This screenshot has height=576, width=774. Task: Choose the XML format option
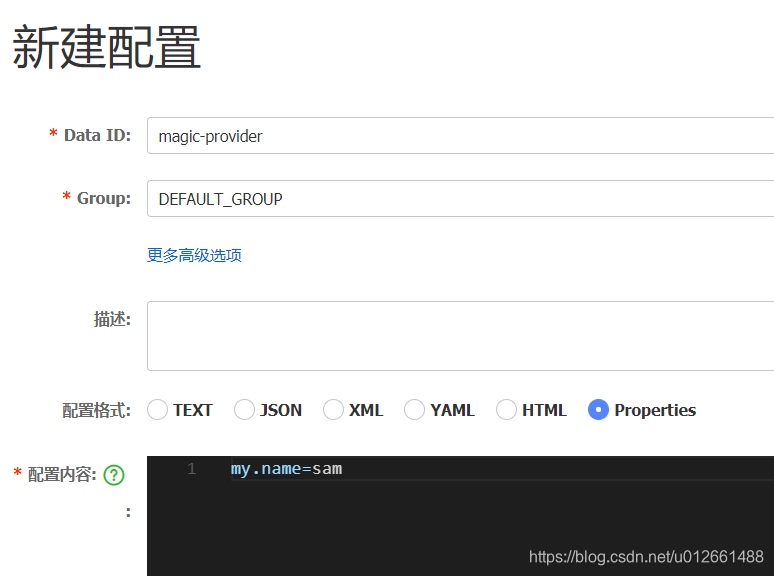pos(333,410)
